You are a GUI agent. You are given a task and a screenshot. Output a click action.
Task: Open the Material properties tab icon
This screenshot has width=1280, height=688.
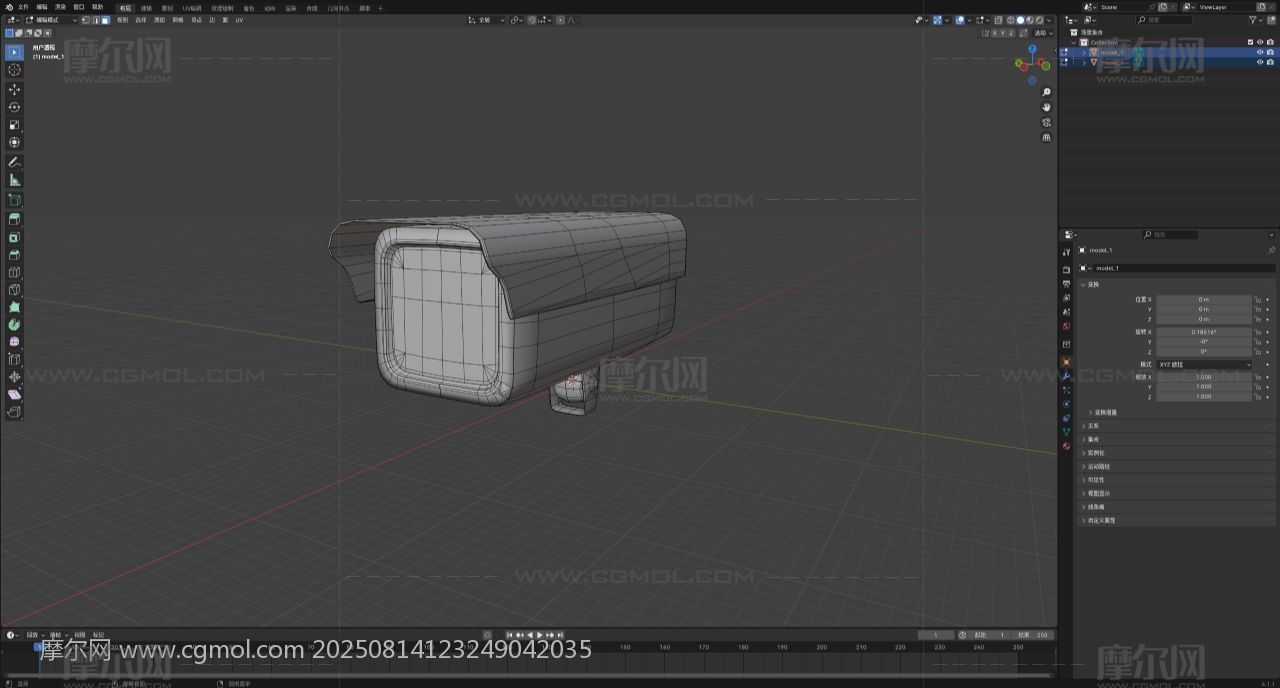[1066, 445]
